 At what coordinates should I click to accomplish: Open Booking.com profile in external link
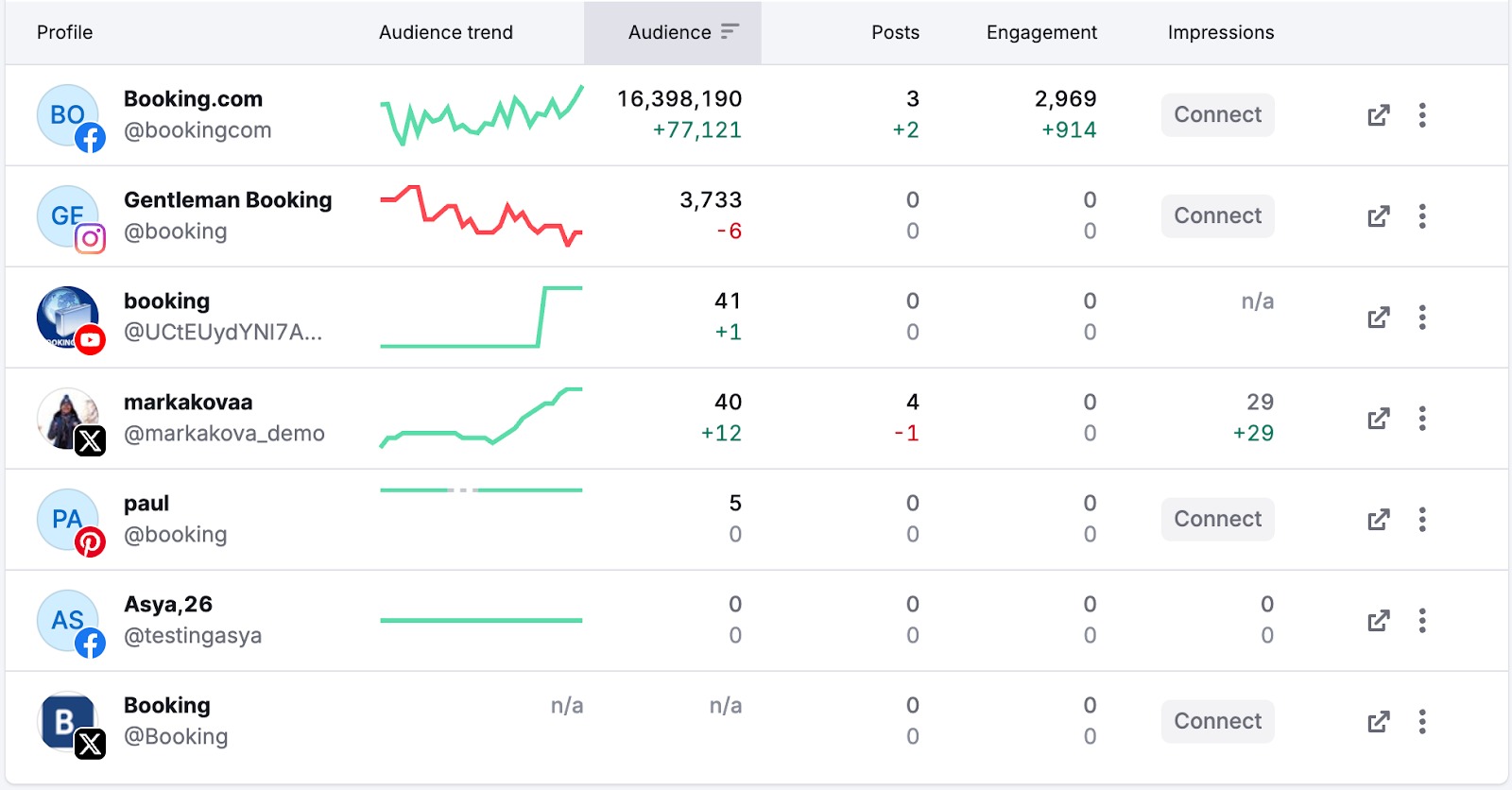click(1378, 115)
